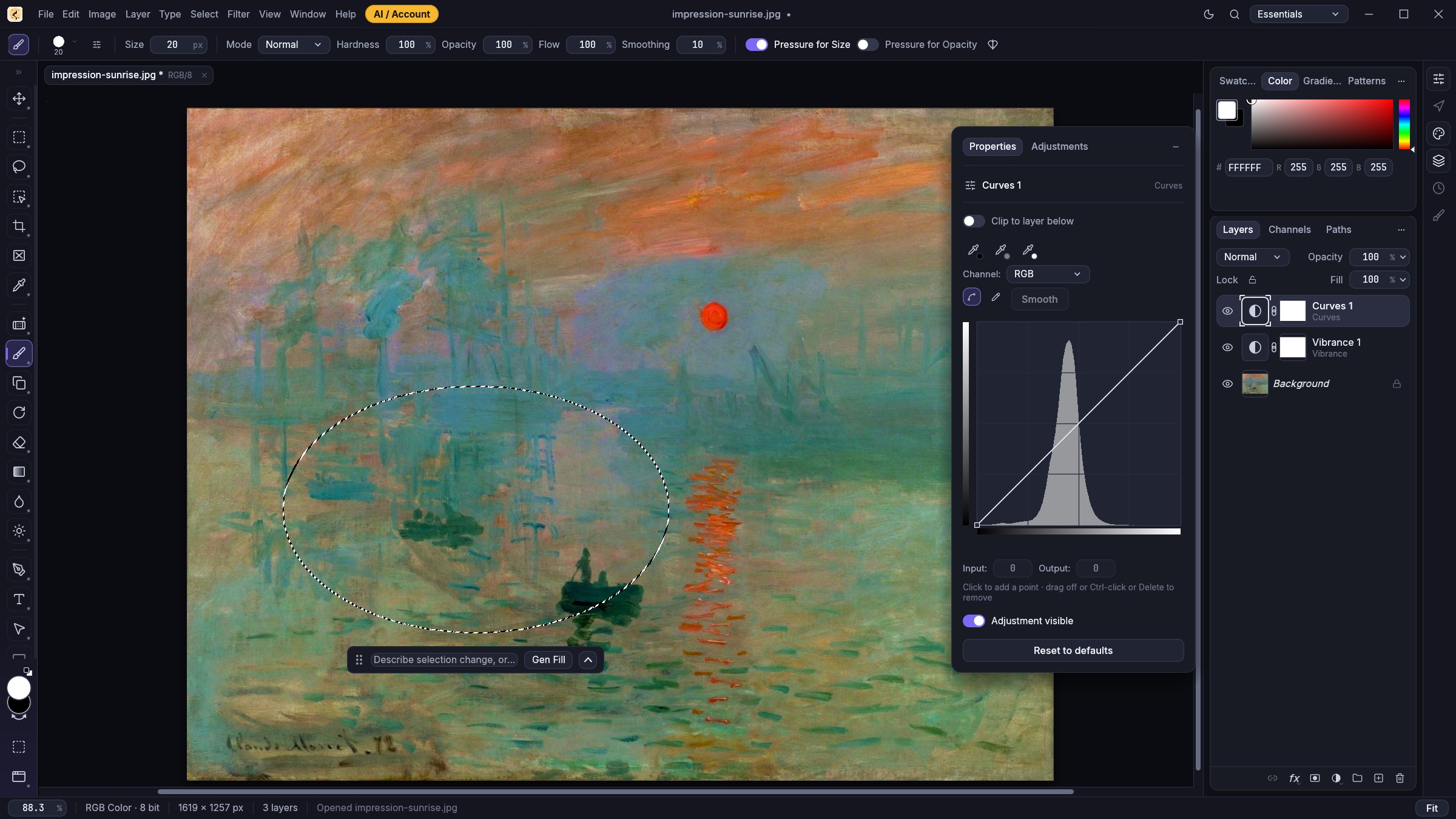Open the Channel RGB dropdown
Viewport: 1456px width, 819px height.
(1048, 274)
